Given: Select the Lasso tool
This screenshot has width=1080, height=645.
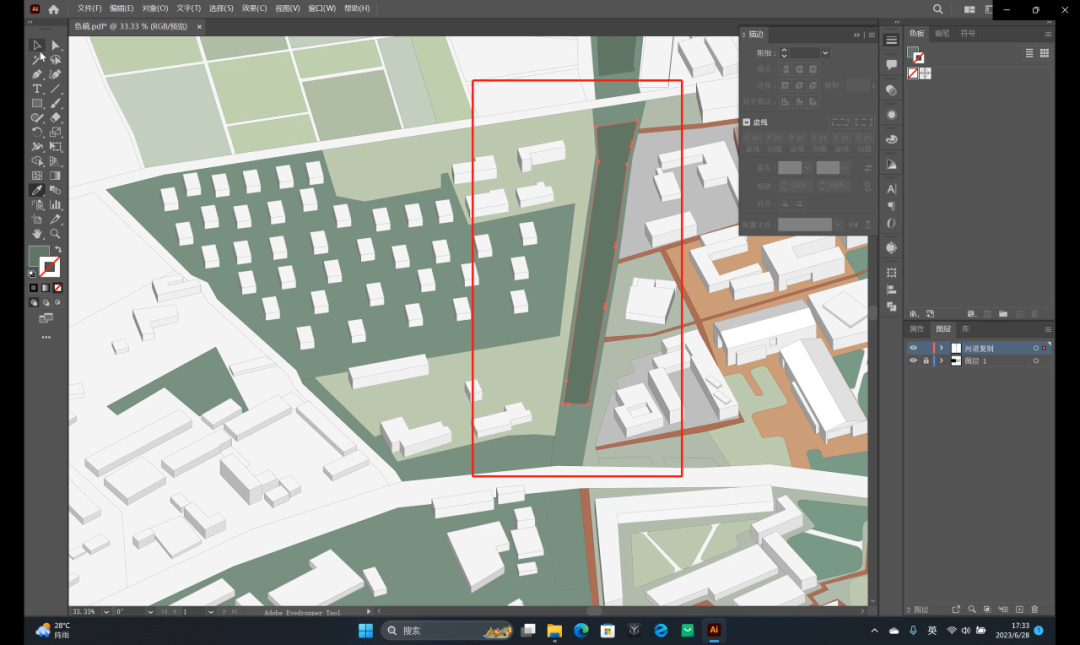Looking at the screenshot, I should pyautogui.click(x=55, y=60).
